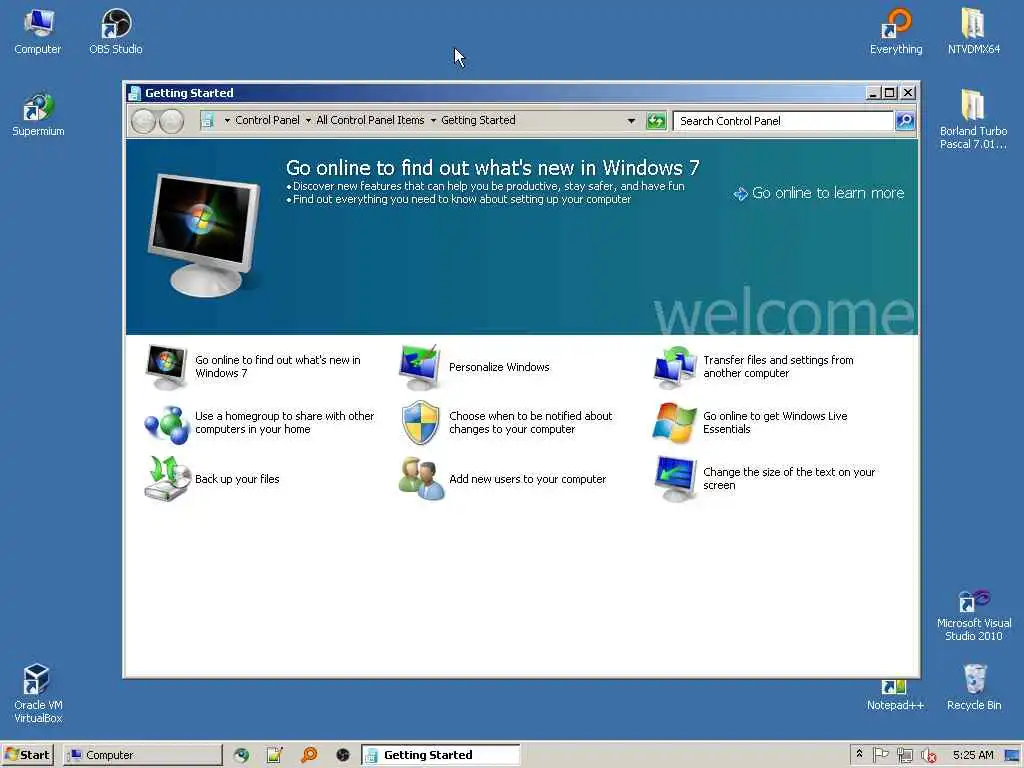Switch to Computer taskbar window

[142, 755]
